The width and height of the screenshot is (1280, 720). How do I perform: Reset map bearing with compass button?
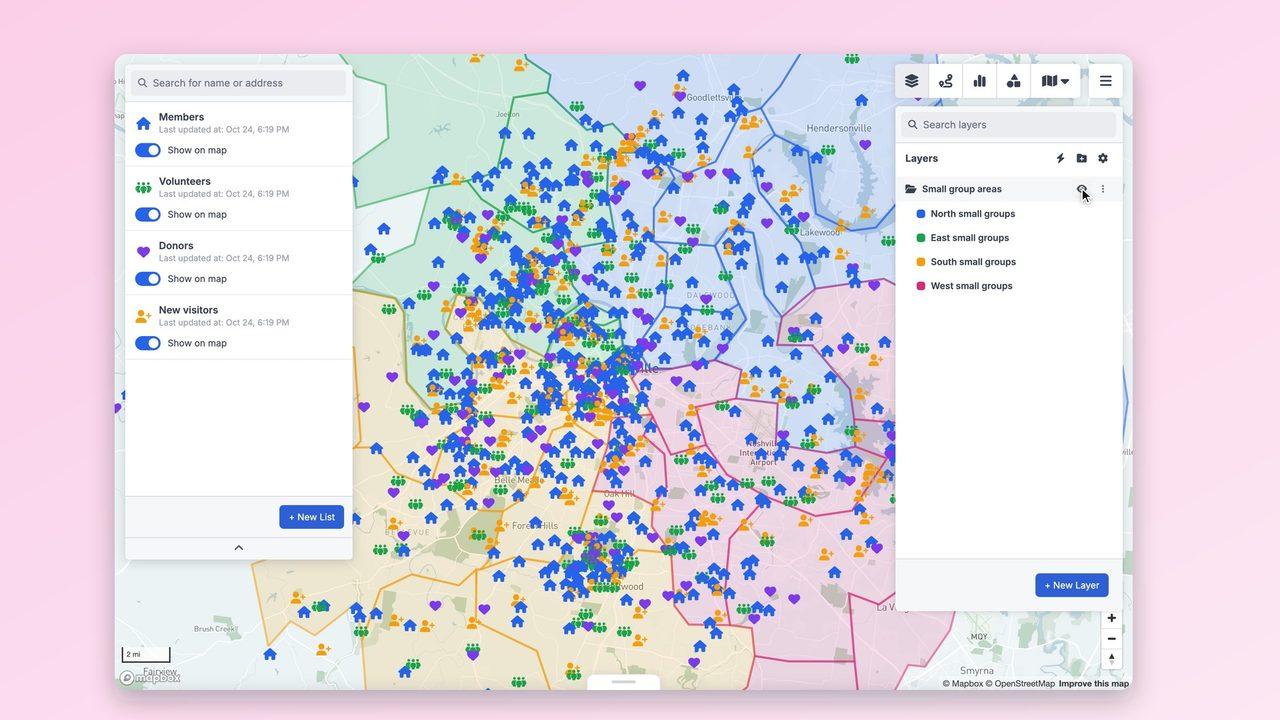(x=1111, y=659)
